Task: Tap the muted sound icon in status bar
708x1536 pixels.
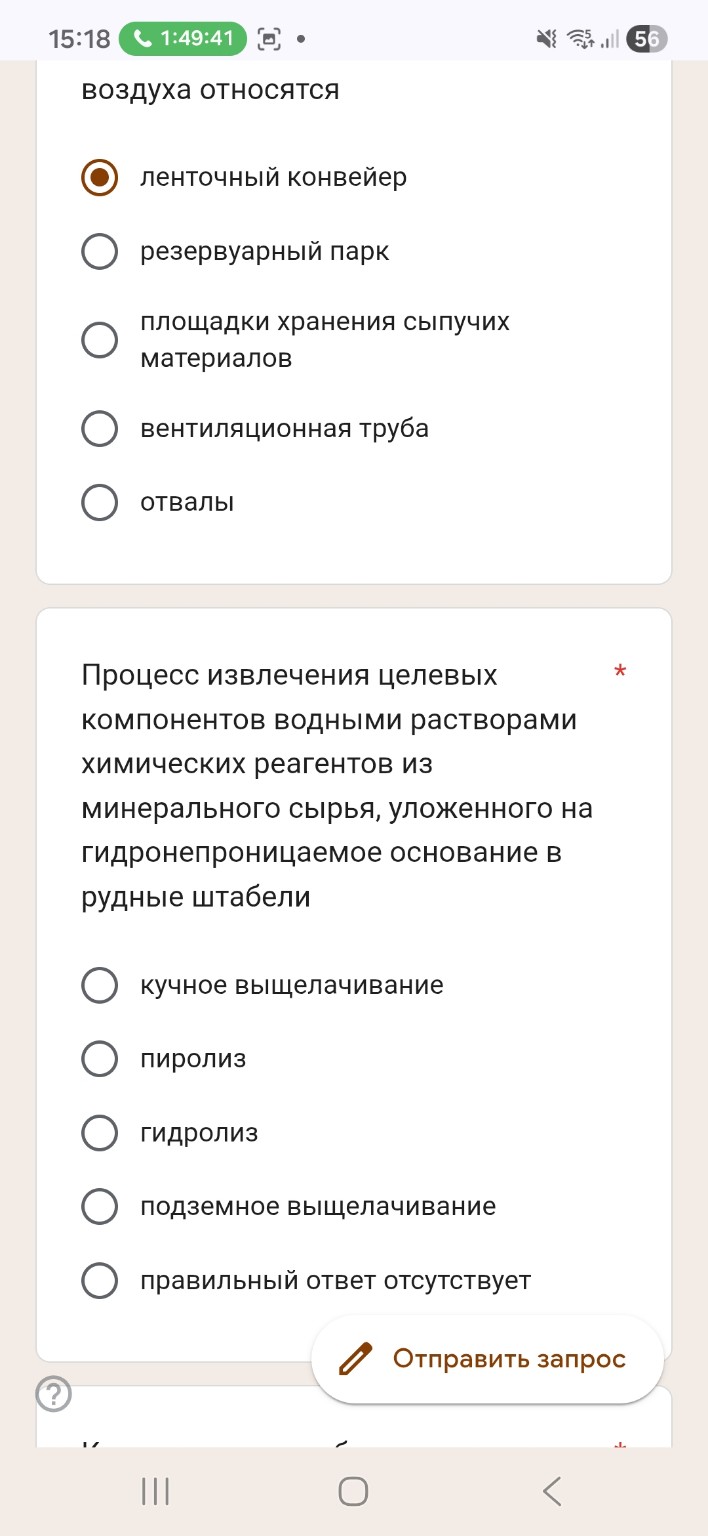Action: (x=546, y=39)
